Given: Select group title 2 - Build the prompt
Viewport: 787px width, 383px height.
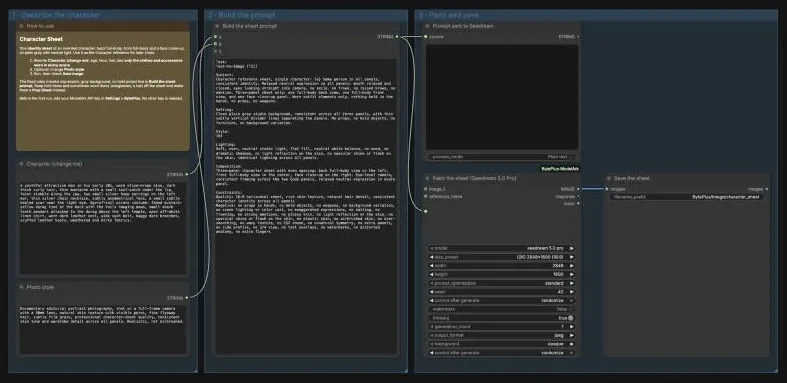Looking at the screenshot, I should click(242, 15).
